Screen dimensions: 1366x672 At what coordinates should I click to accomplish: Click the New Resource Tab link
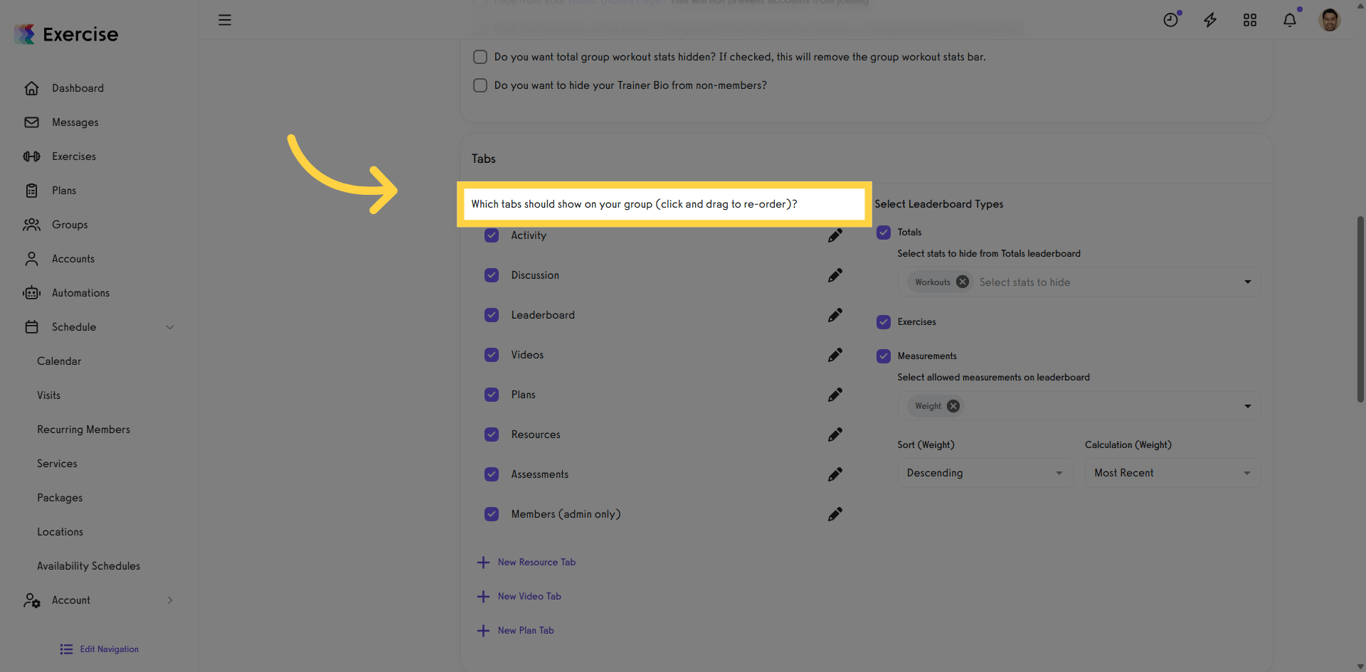[x=536, y=562]
